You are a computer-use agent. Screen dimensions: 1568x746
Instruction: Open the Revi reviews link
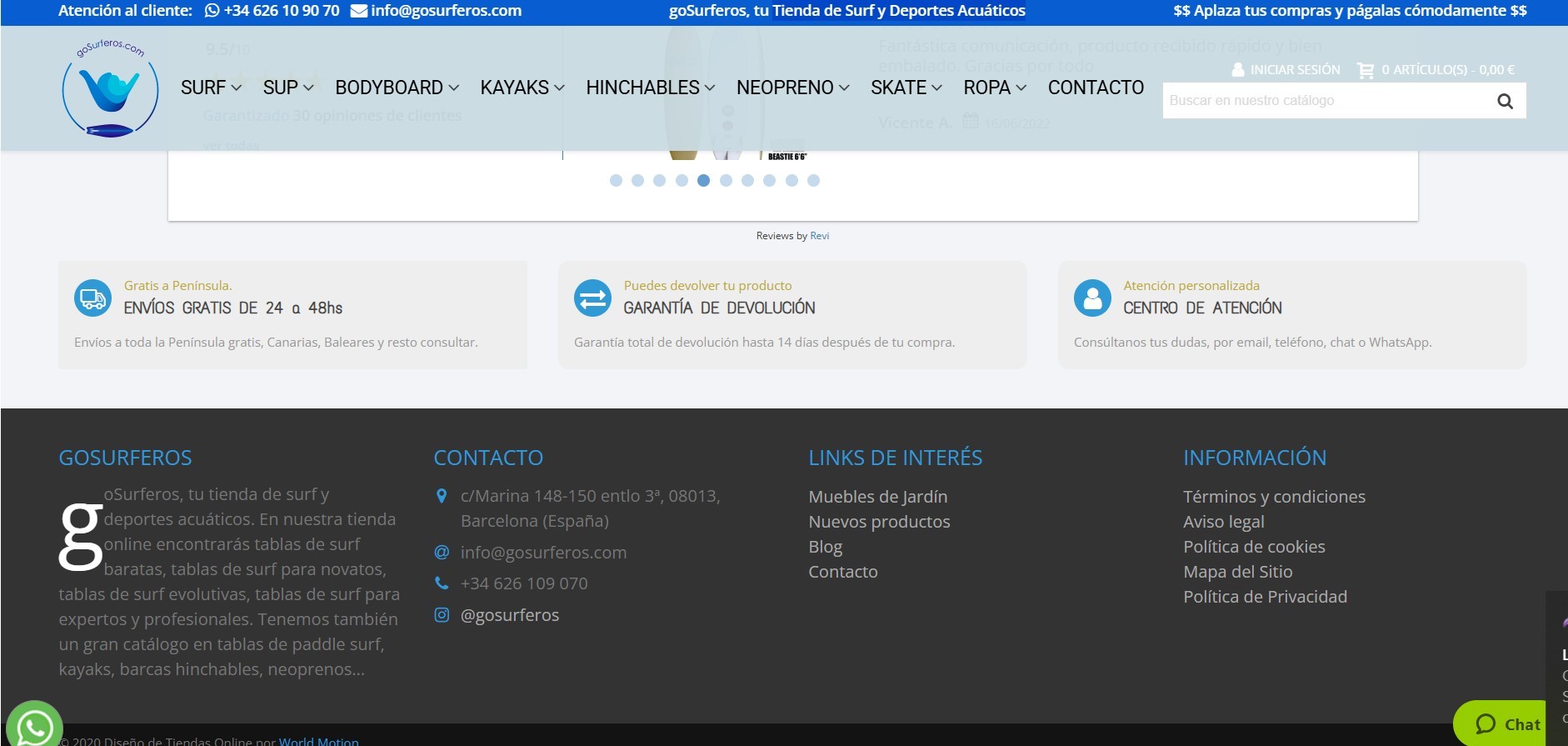point(820,236)
